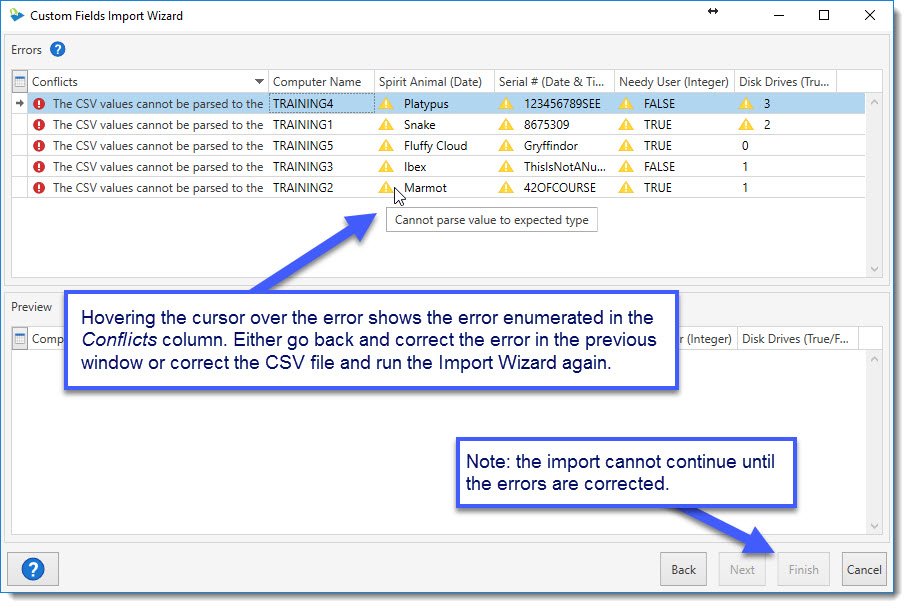Open the large help button at bottom left
This screenshot has height=608, width=909.
pyautogui.click(x=33, y=569)
